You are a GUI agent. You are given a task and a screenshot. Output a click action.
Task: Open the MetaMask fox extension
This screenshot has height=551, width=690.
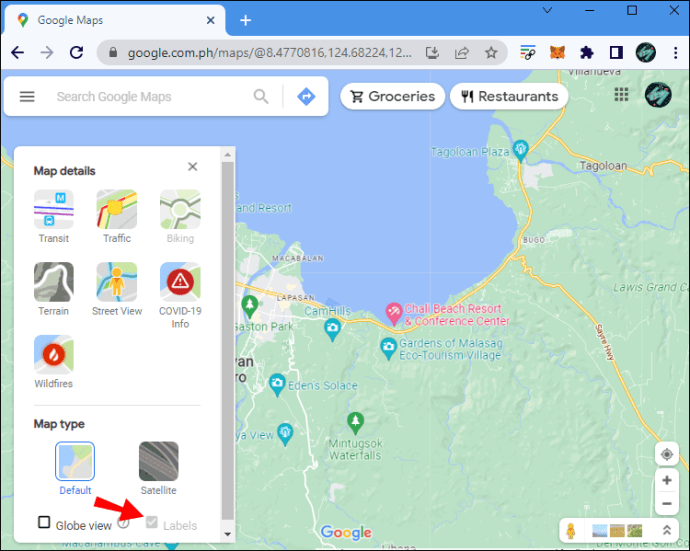pos(557,53)
